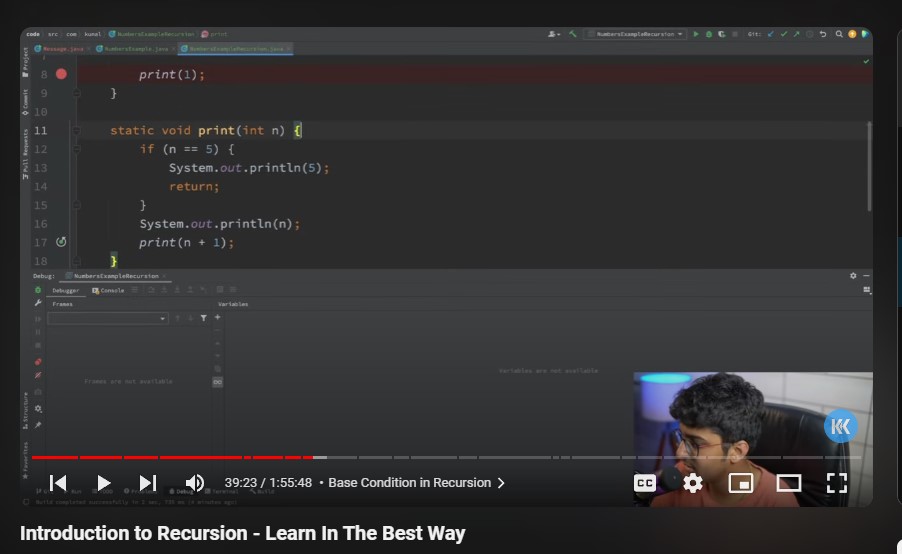The height and width of the screenshot is (554, 902).
Task: Enter fullscreen mode
Action: coord(836,483)
